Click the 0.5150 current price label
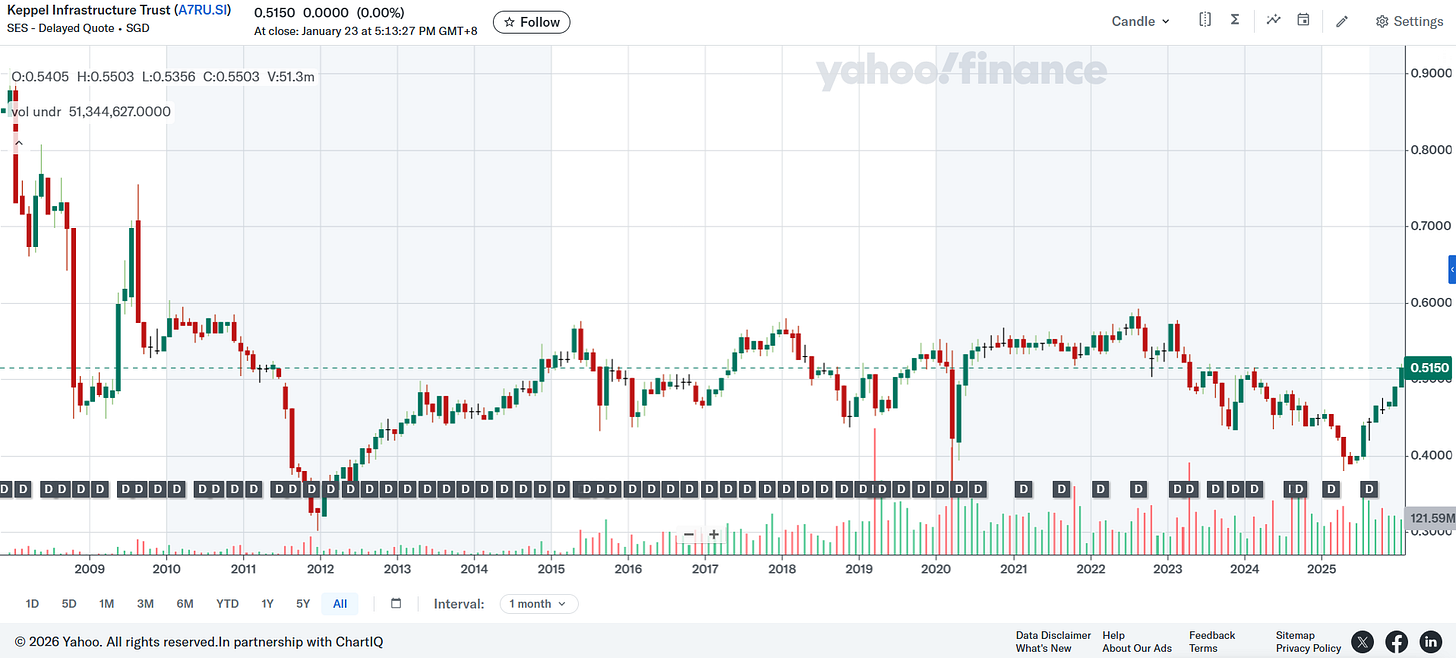This screenshot has height=658, width=1456. click(1429, 368)
